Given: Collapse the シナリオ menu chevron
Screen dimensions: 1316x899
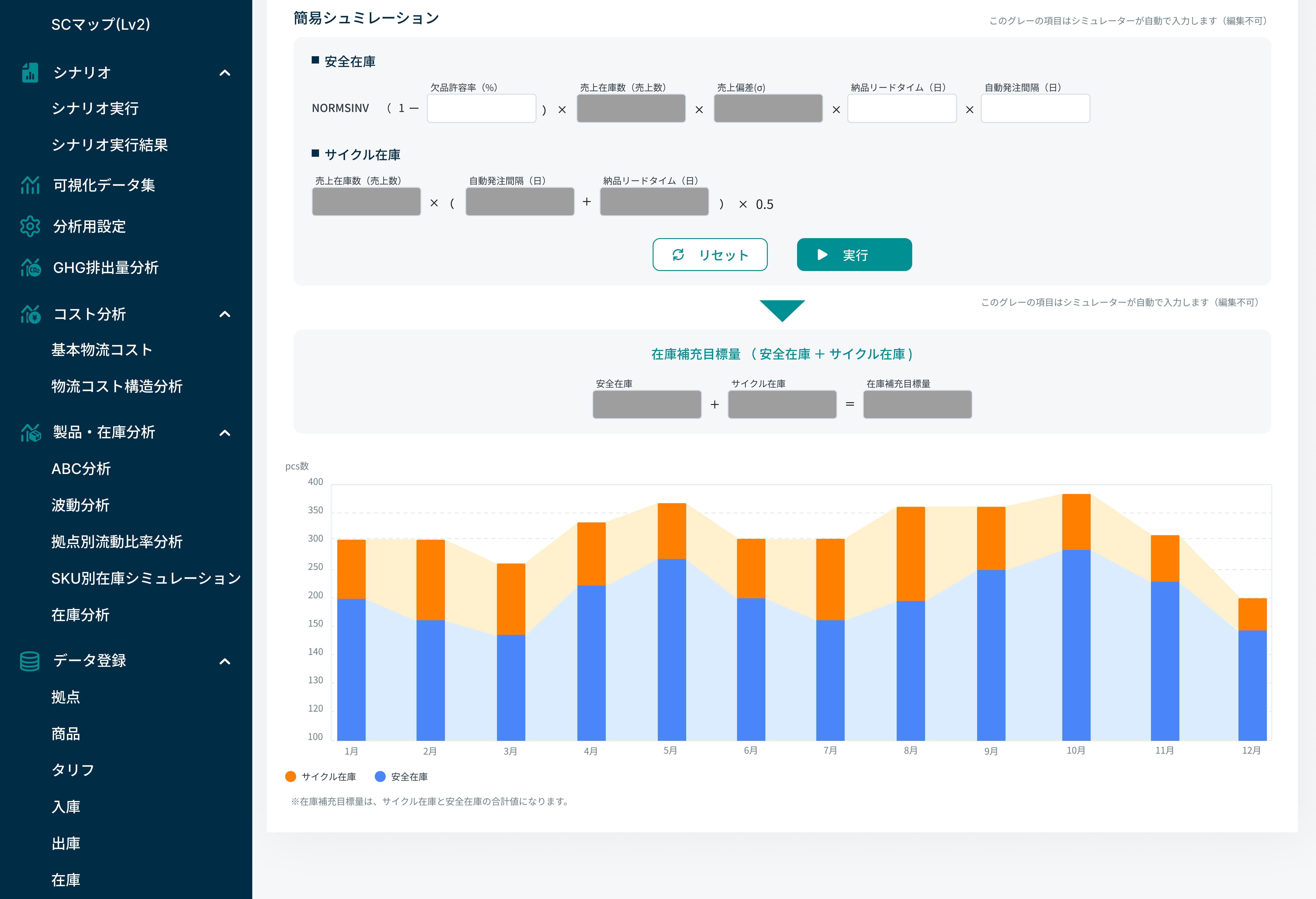Looking at the screenshot, I should click(x=225, y=73).
